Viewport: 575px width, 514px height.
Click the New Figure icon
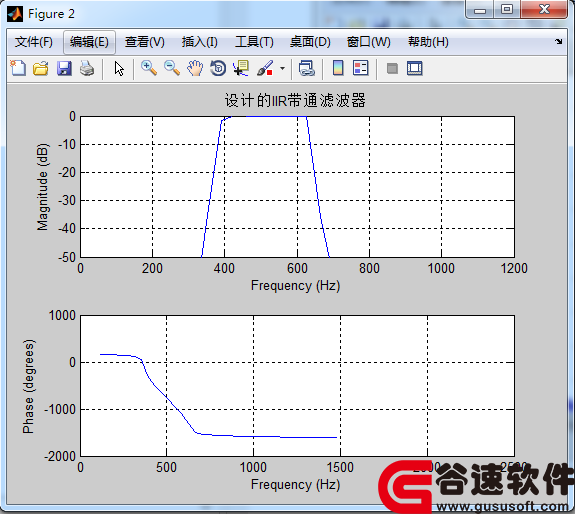pos(18,68)
